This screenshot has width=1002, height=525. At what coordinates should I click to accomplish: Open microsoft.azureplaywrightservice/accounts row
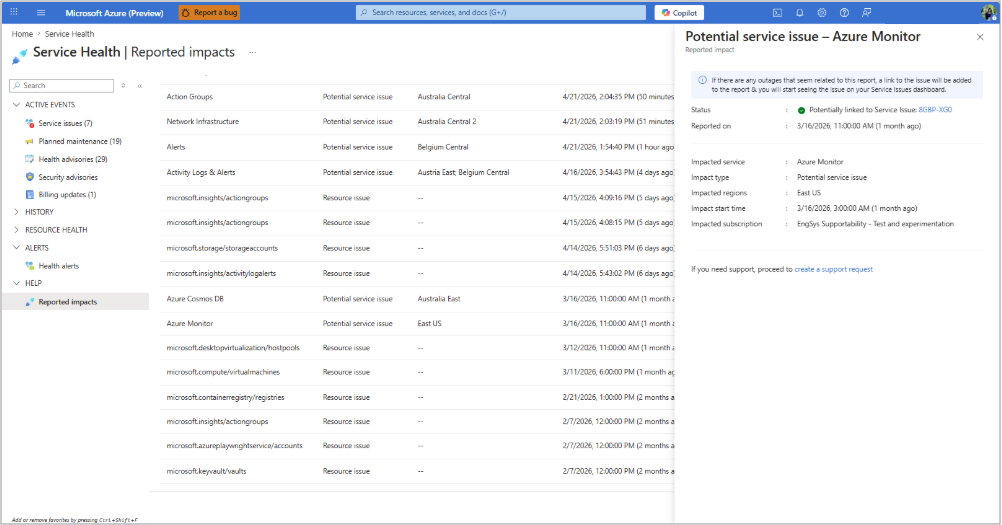coord(417,446)
